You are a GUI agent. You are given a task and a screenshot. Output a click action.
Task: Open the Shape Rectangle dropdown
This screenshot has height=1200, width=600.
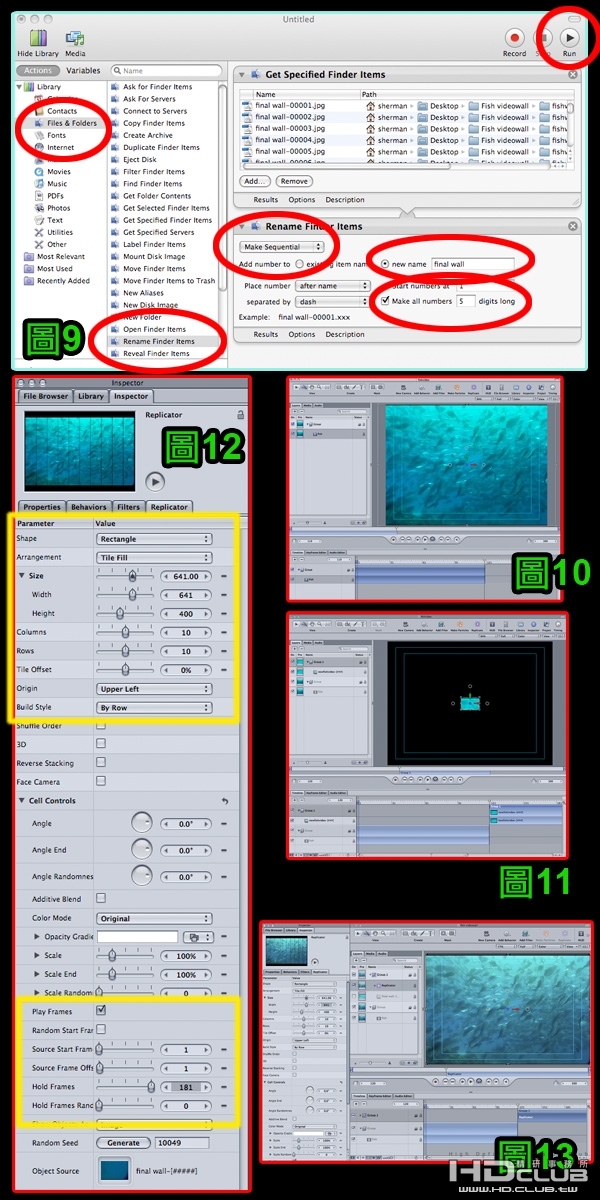pos(155,539)
